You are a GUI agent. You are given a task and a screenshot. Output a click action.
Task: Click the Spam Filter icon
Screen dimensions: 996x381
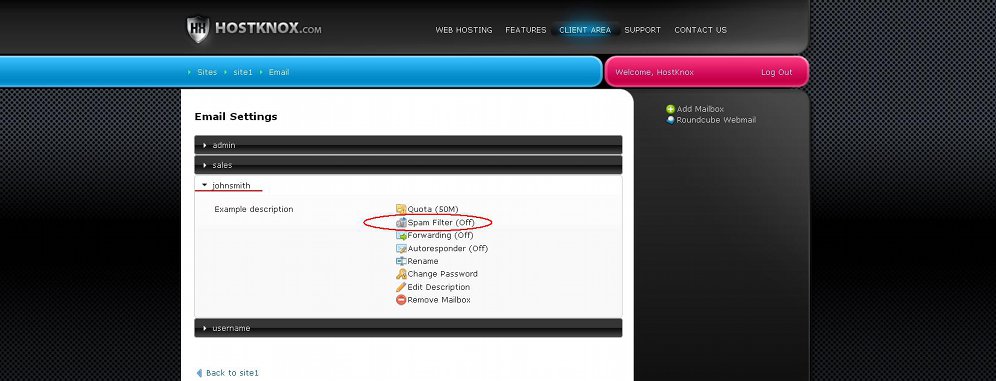pyautogui.click(x=401, y=222)
